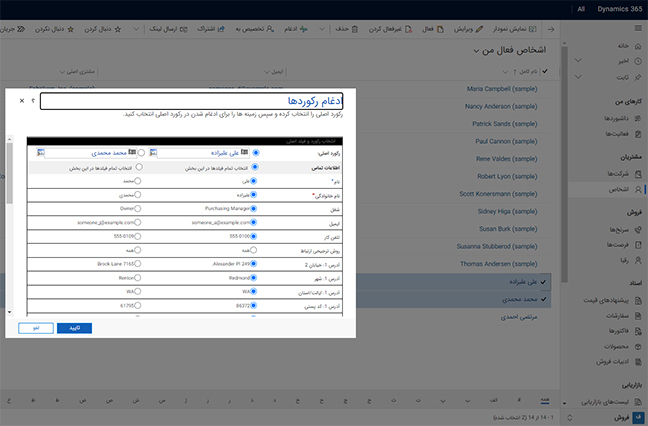Select someone_j@example.com email radio button
Viewport: 648px width, 426px height.
coord(139,223)
